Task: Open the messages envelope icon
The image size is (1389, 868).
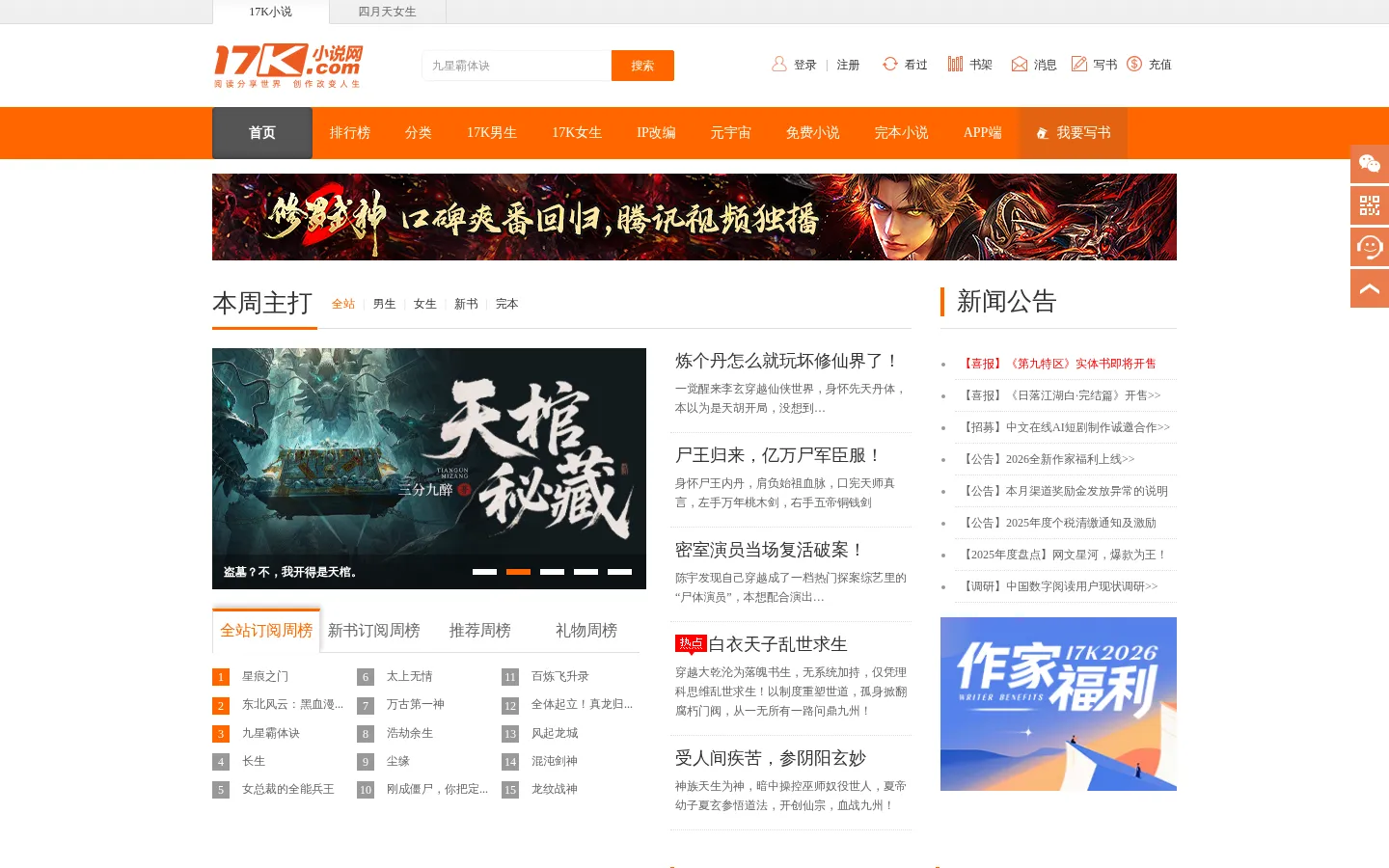Action: (x=1020, y=64)
